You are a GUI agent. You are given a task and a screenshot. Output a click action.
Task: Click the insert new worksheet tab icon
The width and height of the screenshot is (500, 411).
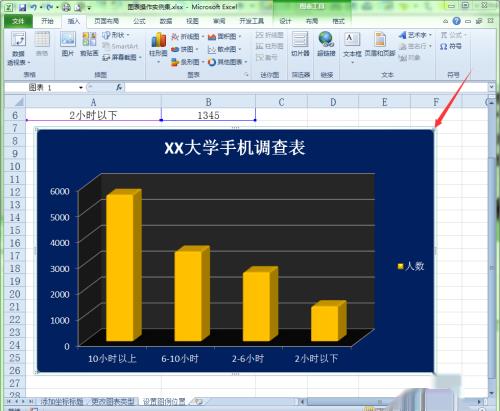click(x=198, y=402)
